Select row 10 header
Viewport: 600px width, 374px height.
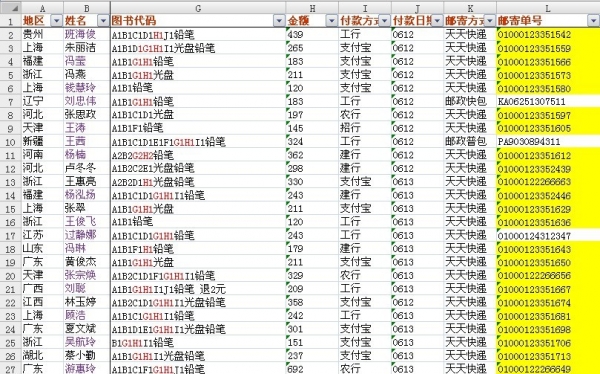pos(10,142)
